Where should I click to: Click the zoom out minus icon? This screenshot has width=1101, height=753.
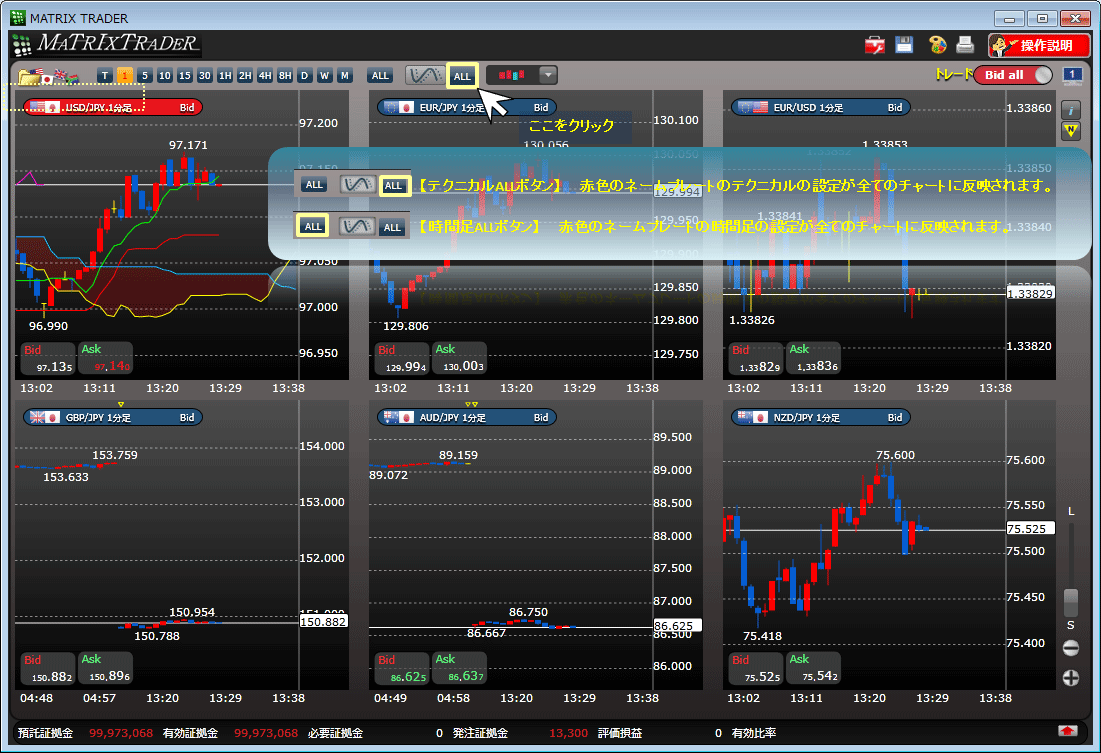1071,648
